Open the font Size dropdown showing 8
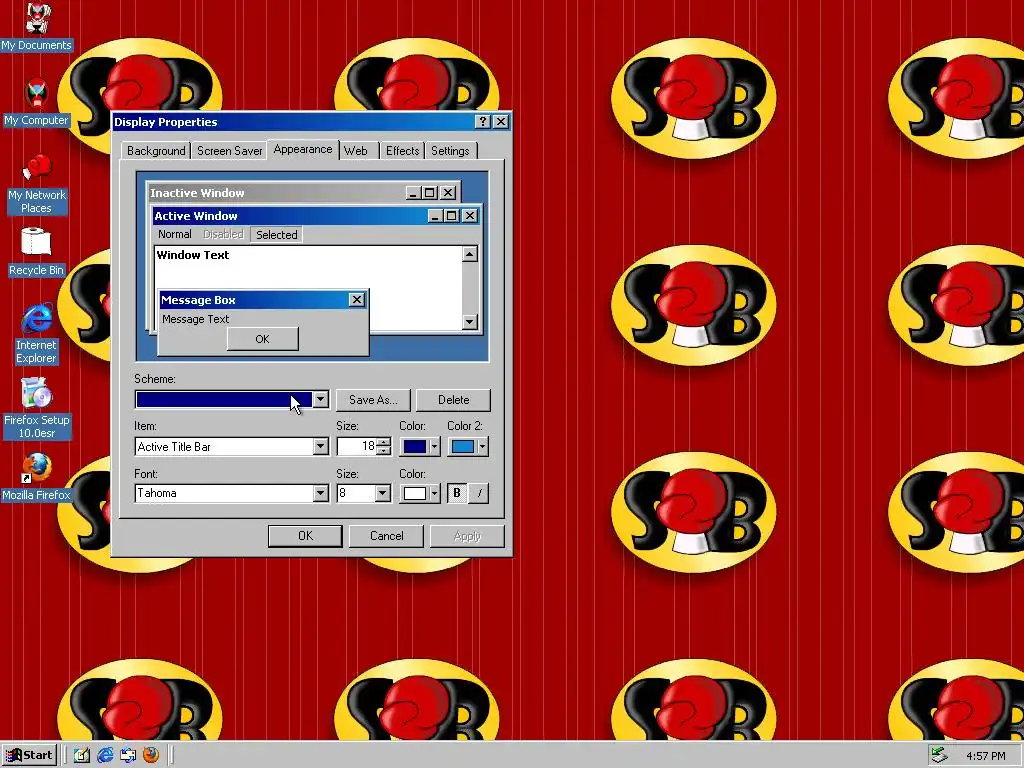Viewport: 1024px width, 768px height. 383,493
